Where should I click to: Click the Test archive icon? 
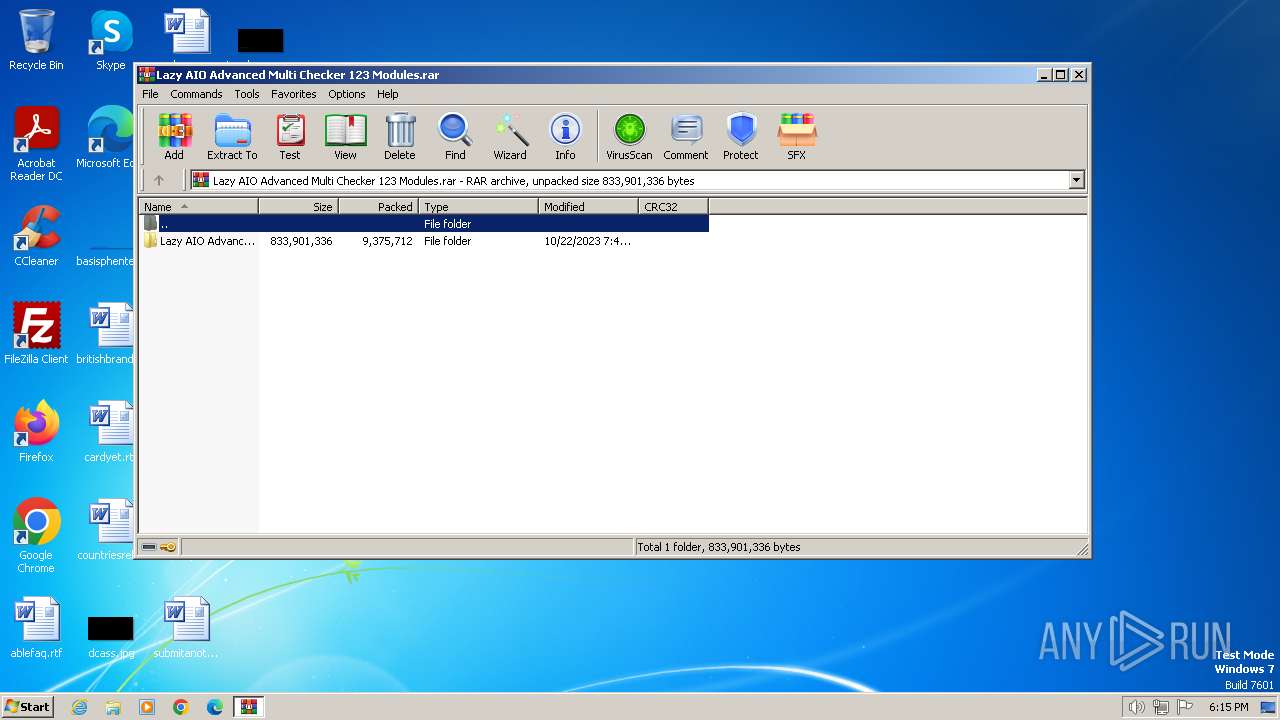pyautogui.click(x=290, y=136)
